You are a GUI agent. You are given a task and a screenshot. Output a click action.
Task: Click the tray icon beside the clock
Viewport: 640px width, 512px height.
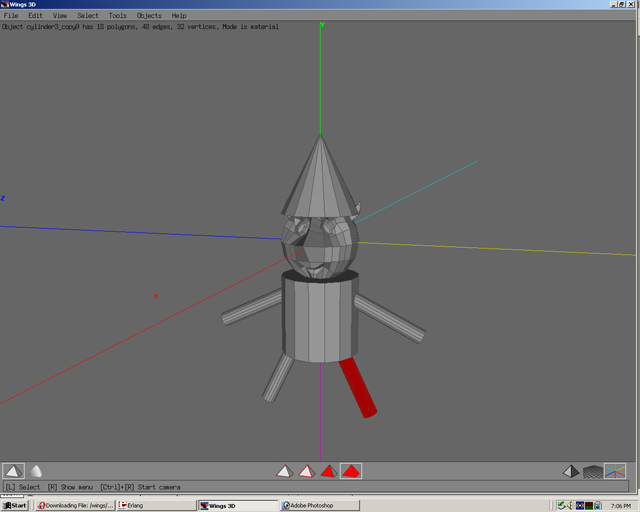598,505
